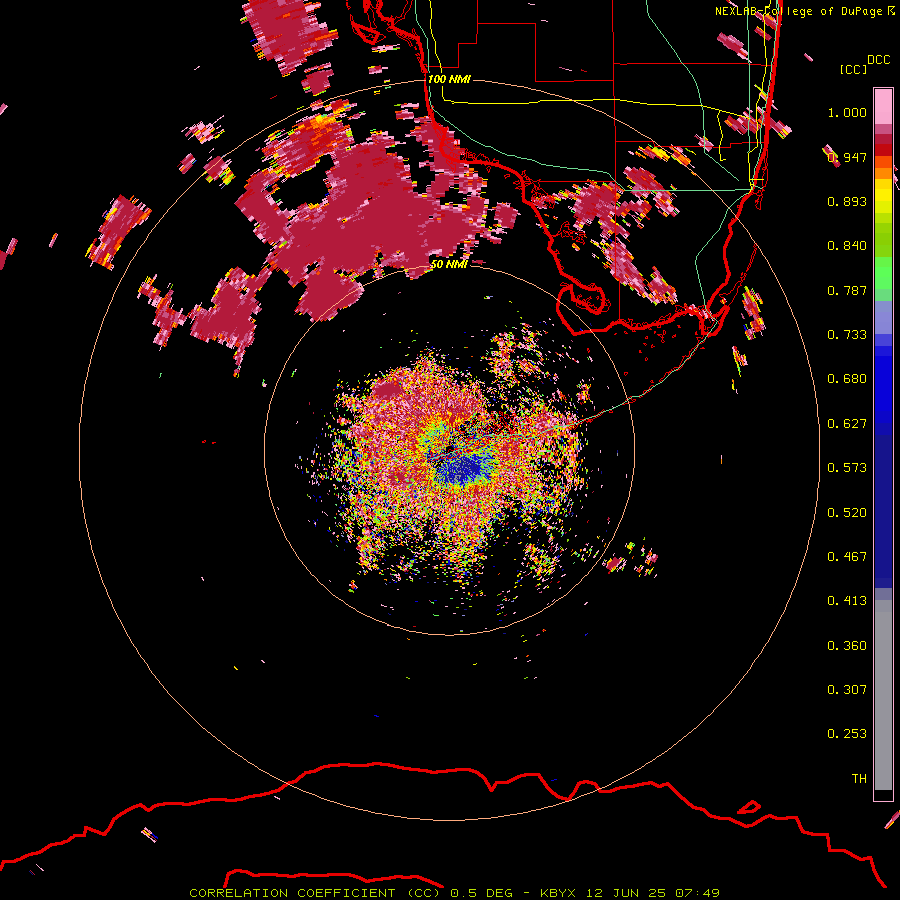
Task: Click the [CC] unit label above scale
Action: 853,69
